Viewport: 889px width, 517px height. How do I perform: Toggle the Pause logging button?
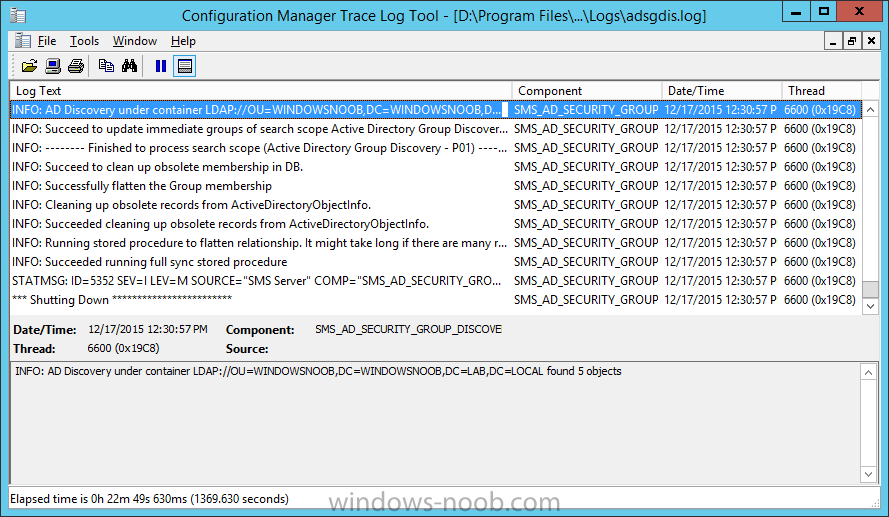click(x=161, y=66)
